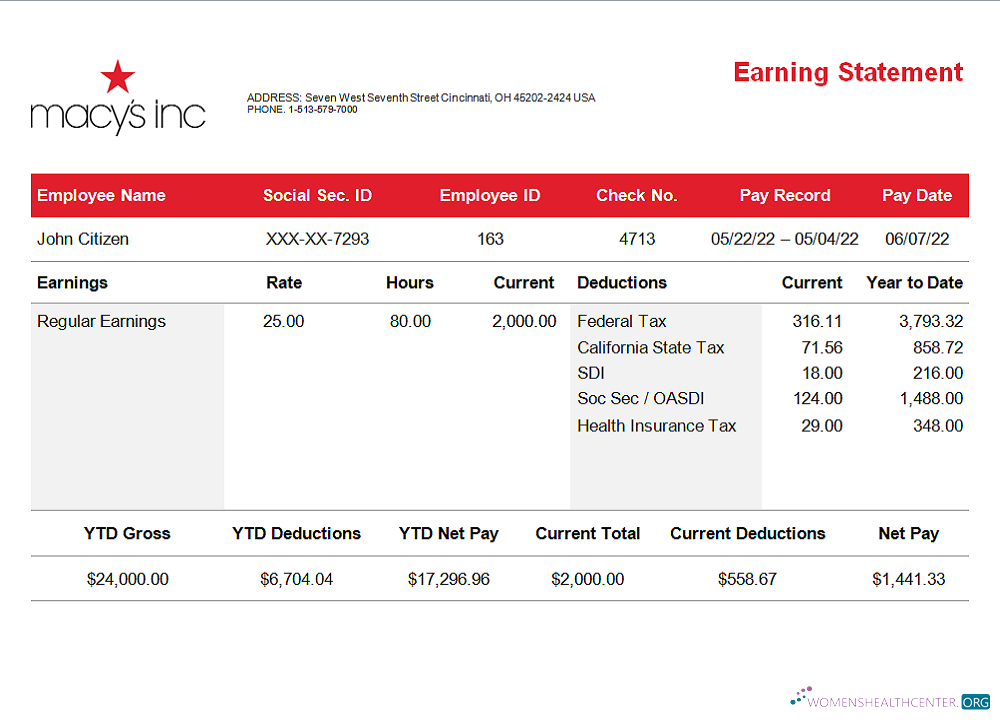The image size is (1000, 720).
Task: Click the Pay Date header
Action: point(917,195)
